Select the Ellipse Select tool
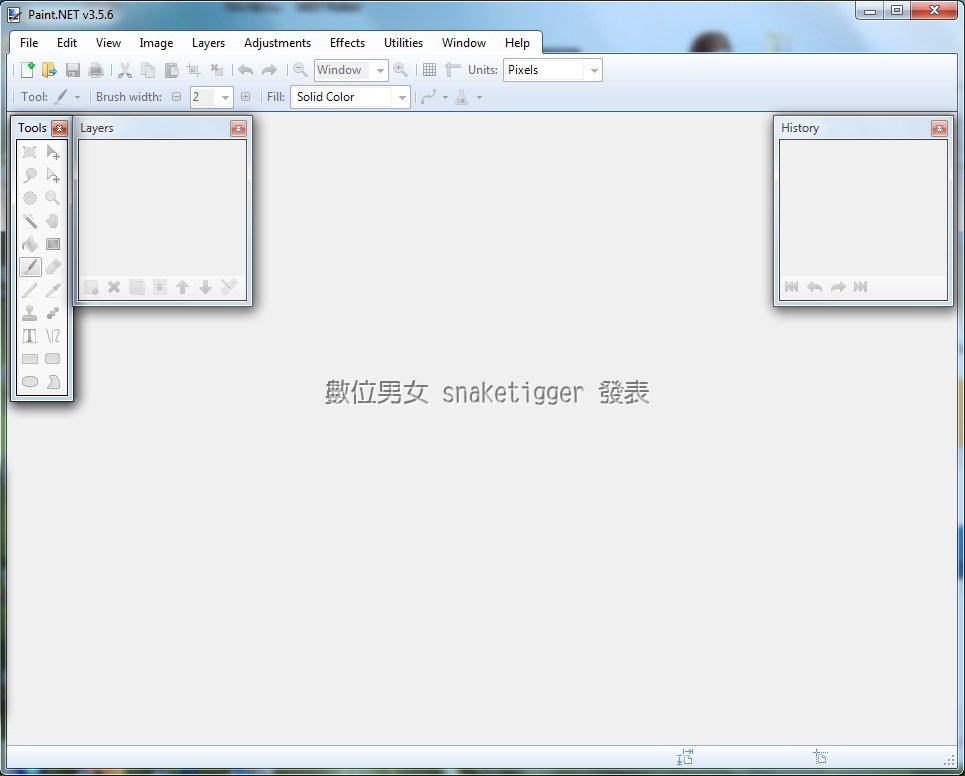This screenshot has width=965, height=776. click(x=30, y=198)
